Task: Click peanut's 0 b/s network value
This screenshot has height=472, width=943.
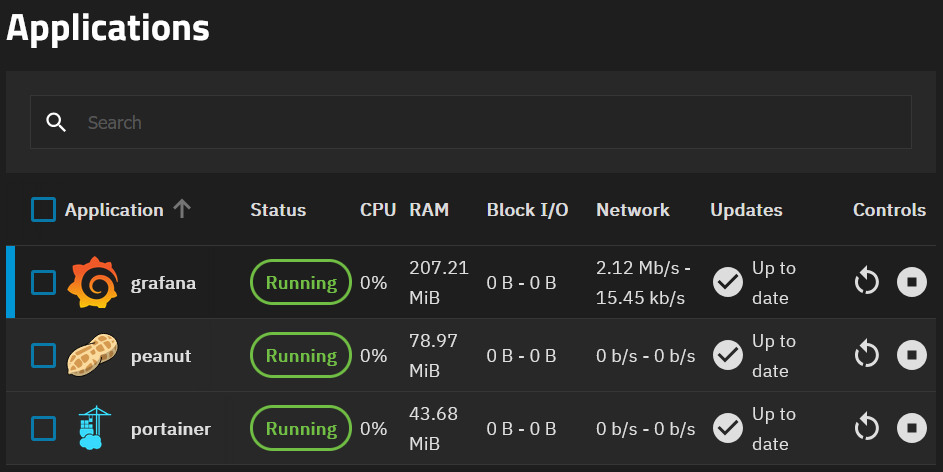Action: coord(645,356)
